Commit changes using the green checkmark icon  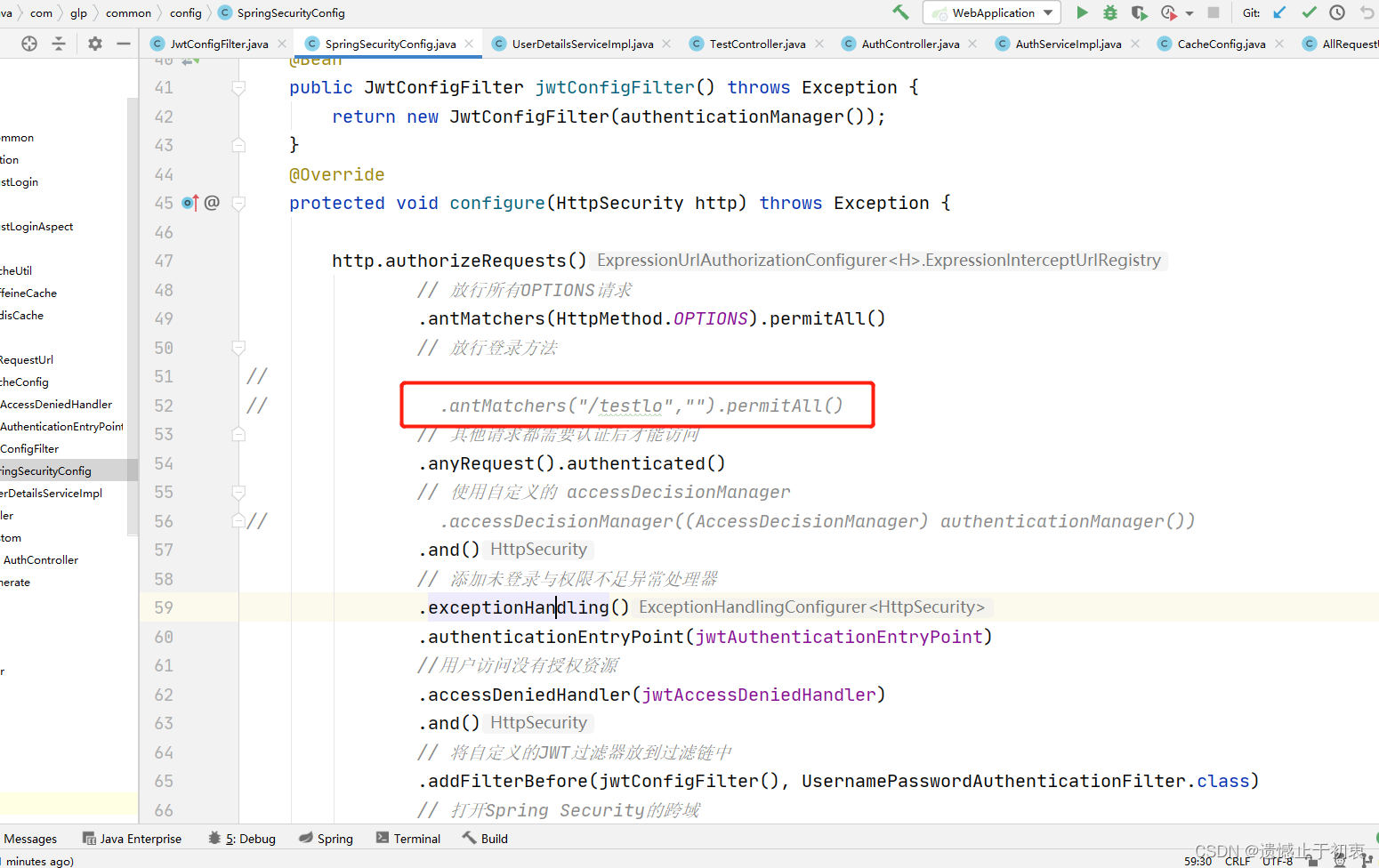click(1309, 12)
